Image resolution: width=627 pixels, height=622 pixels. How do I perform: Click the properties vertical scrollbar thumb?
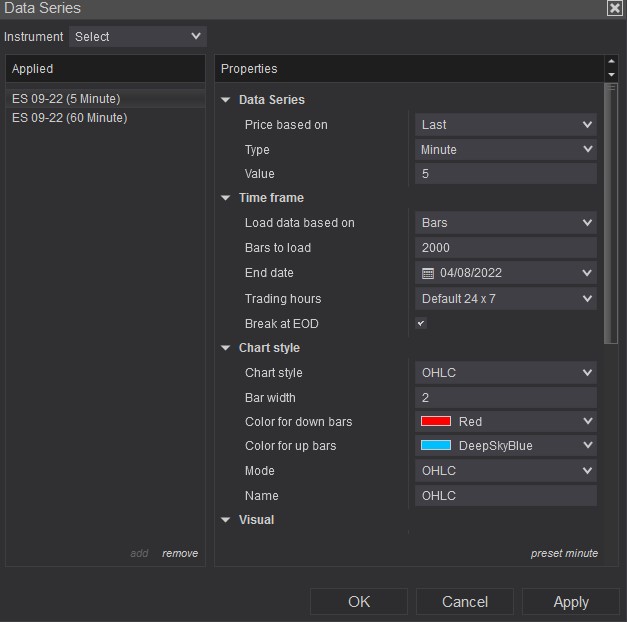pyautogui.click(x=611, y=213)
